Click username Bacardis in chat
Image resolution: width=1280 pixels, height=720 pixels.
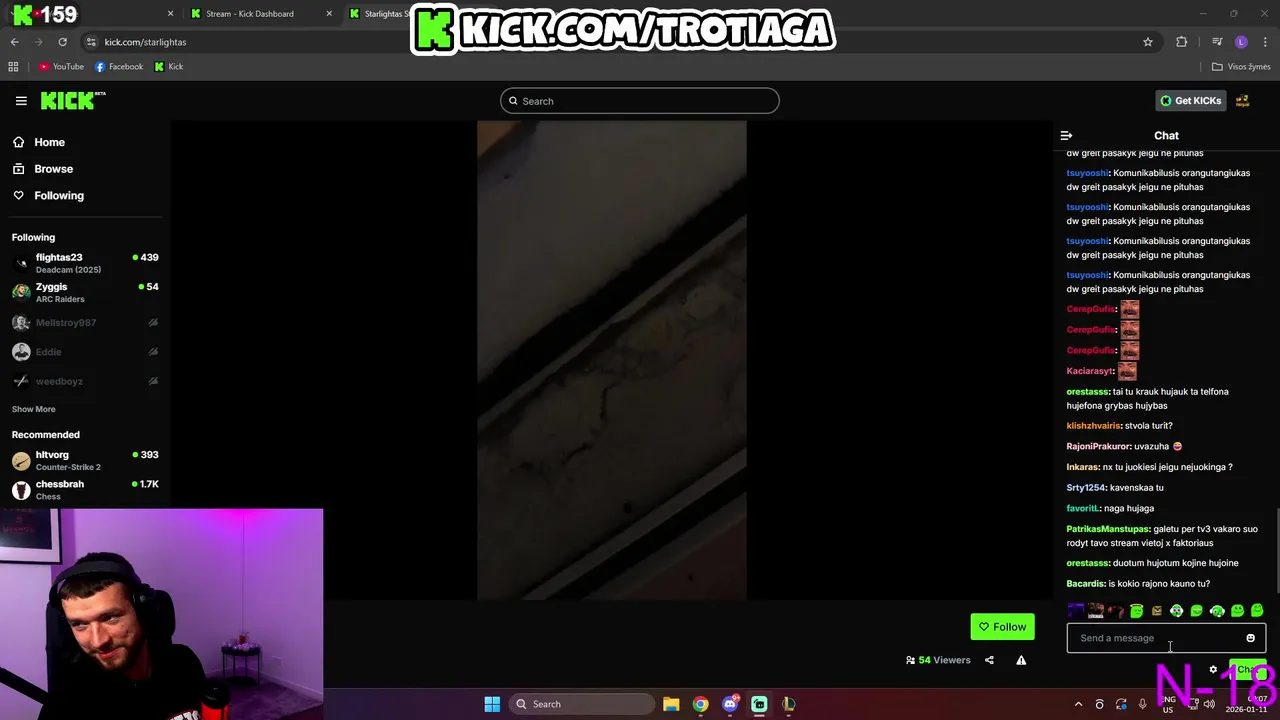point(1085,584)
